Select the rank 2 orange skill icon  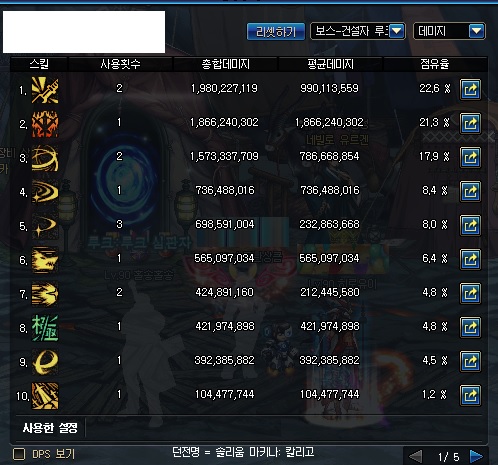tap(45, 124)
